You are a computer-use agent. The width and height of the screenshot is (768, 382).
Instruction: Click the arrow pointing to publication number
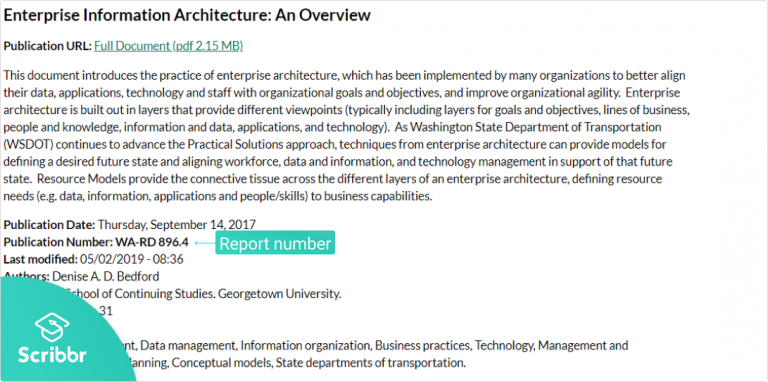205,242
